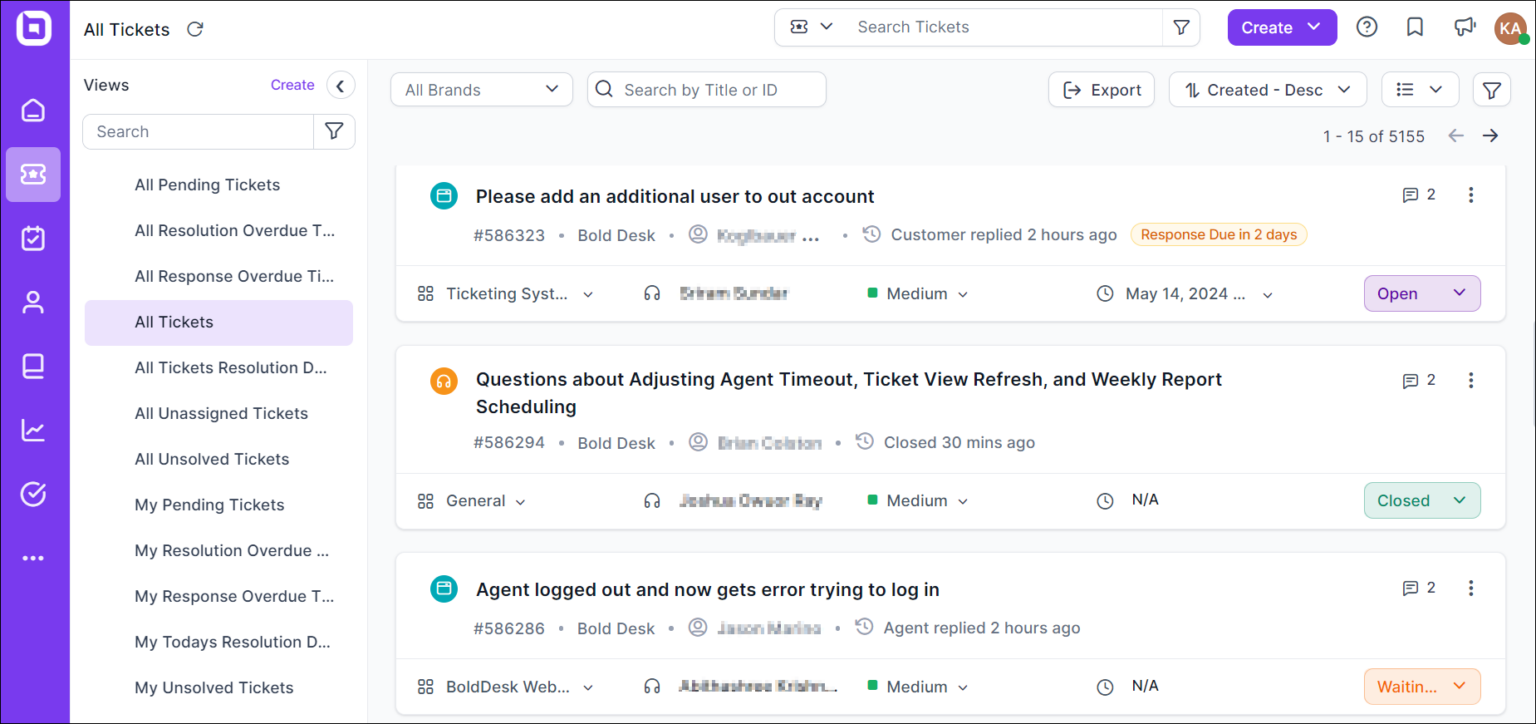Click the Export button
The width and height of the screenshot is (1536, 724).
pos(1101,90)
